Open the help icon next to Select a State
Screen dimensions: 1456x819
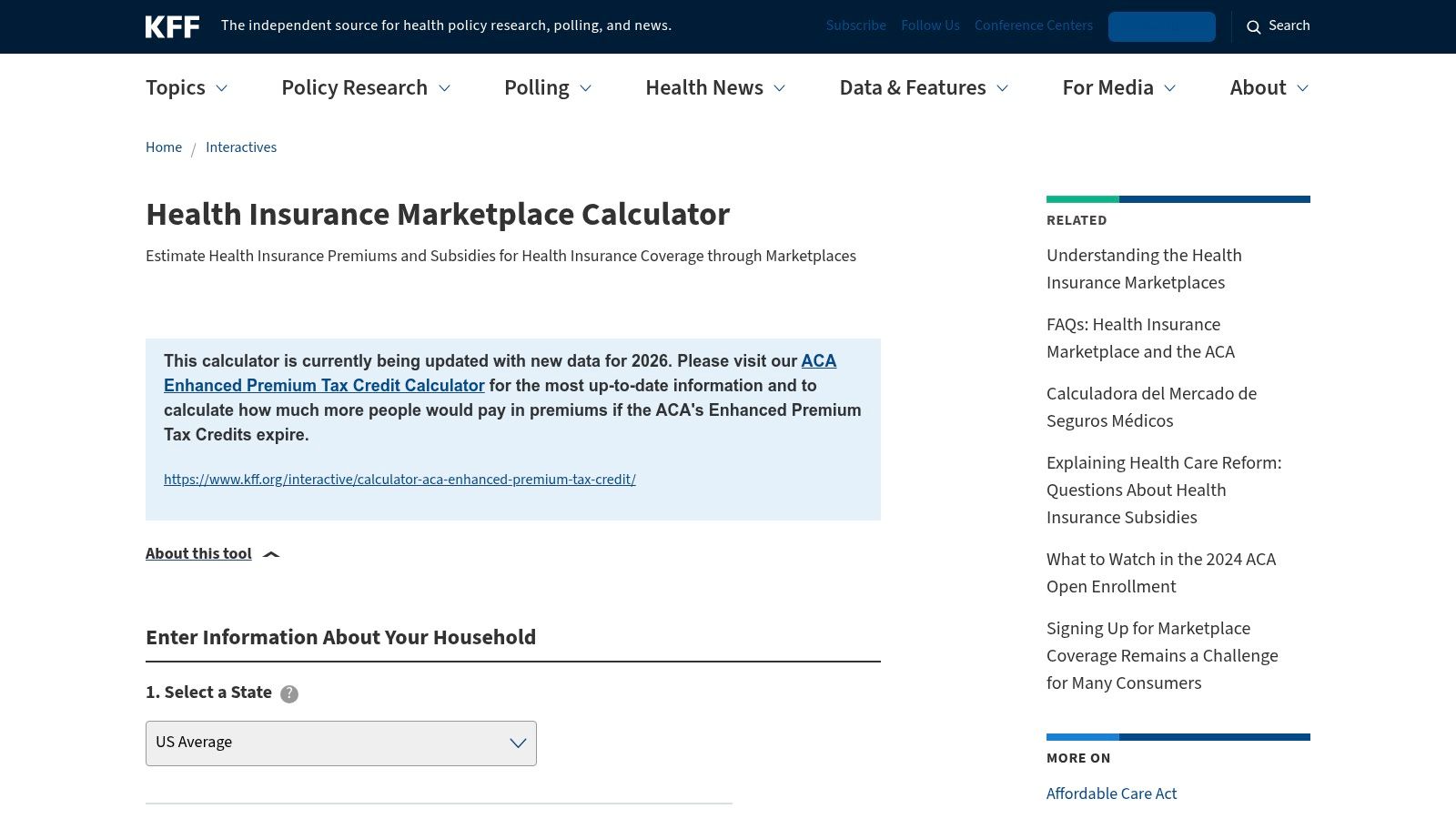288,693
